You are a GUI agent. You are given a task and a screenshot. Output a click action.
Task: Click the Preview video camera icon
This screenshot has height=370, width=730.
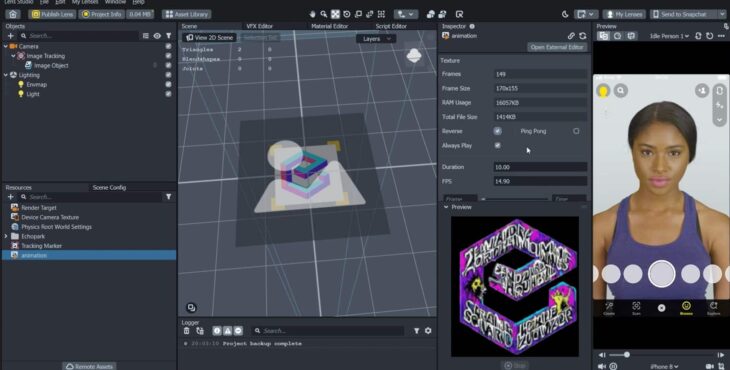(710, 366)
